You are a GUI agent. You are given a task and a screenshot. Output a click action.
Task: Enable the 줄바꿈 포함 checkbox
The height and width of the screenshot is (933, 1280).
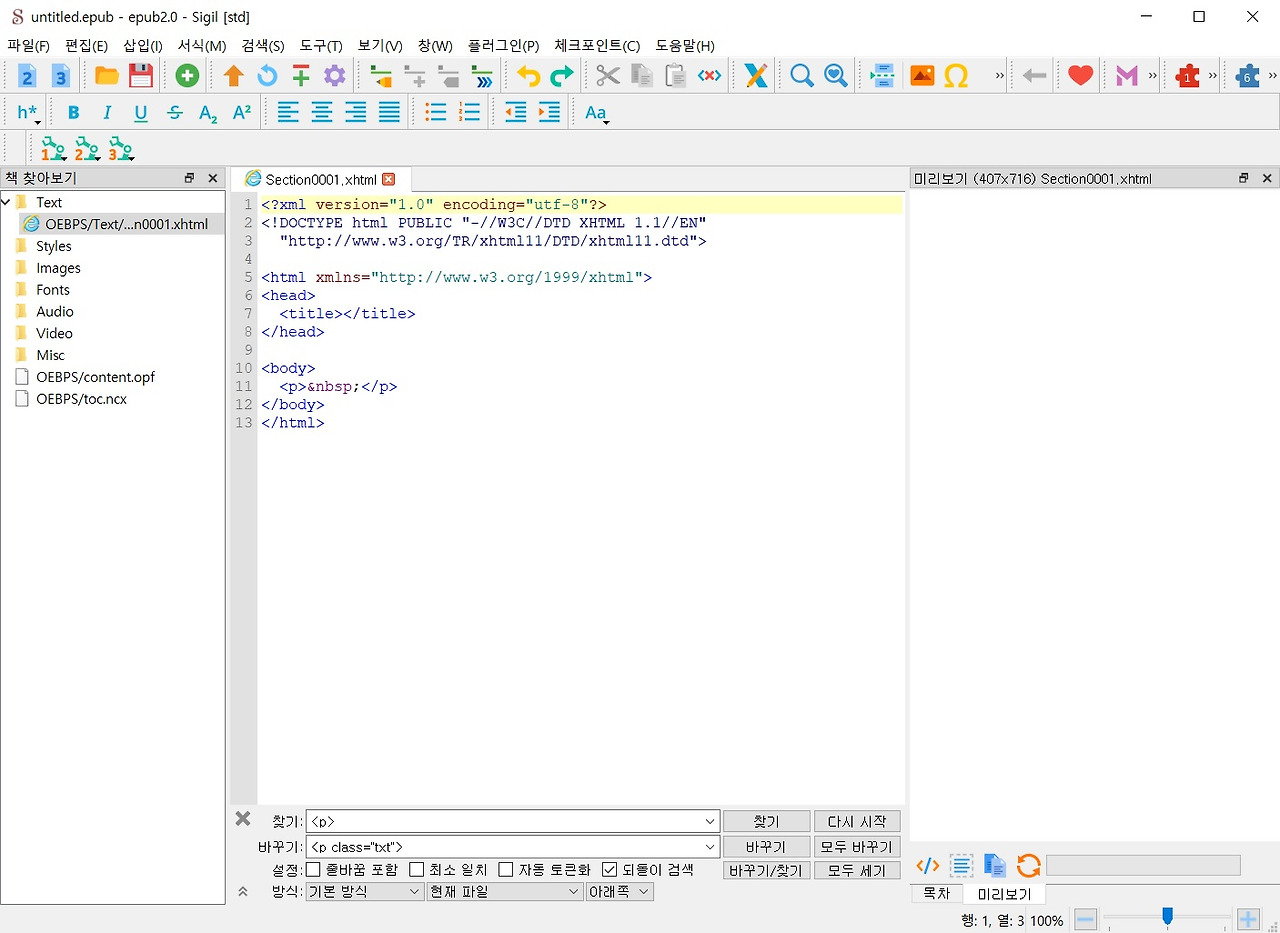tap(314, 870)
